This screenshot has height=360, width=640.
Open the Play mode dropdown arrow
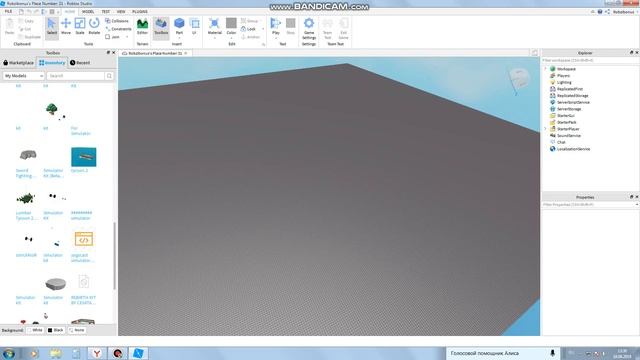click(276, 38)
